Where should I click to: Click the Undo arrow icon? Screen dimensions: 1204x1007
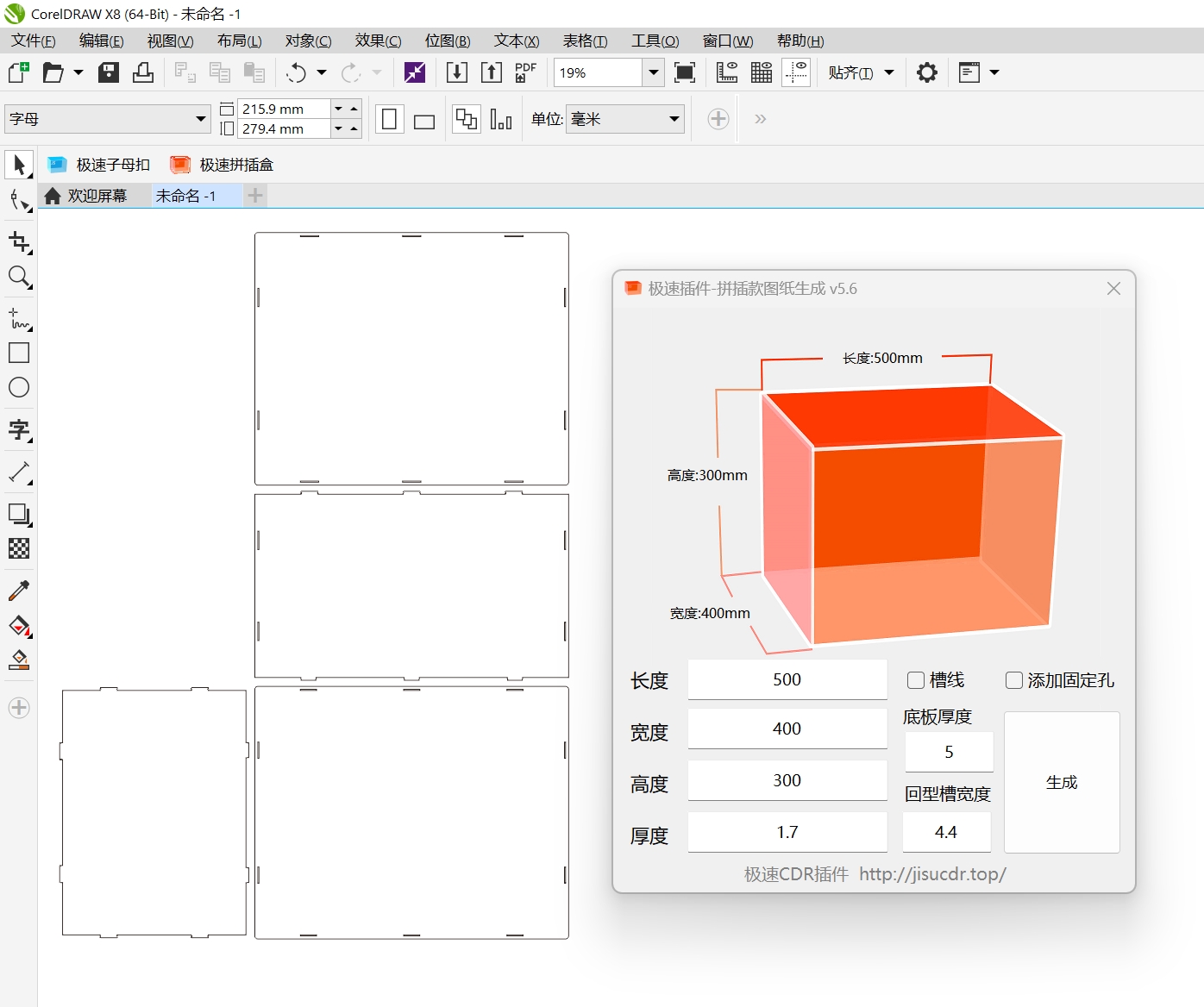(x=297, y=72)
